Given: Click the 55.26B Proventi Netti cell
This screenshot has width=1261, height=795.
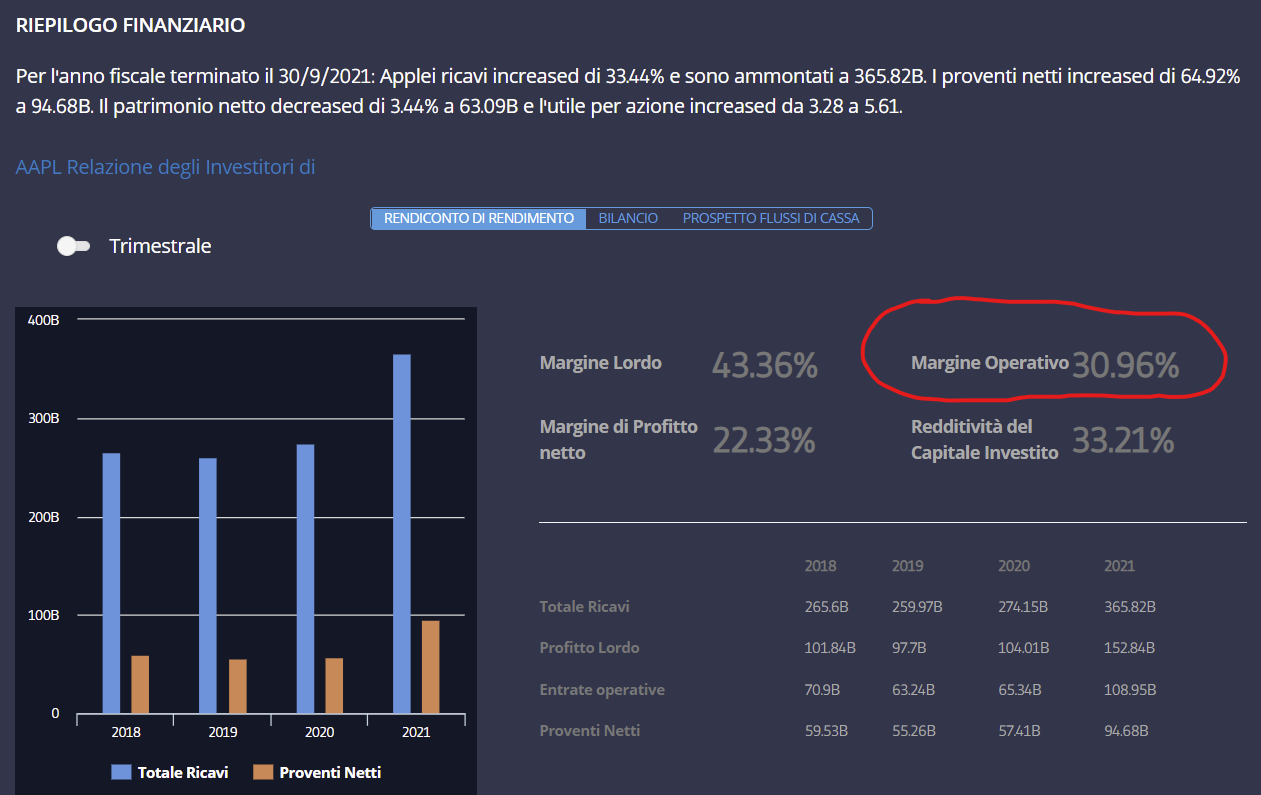Looking at the screenshot, I should tap(914, 731).
